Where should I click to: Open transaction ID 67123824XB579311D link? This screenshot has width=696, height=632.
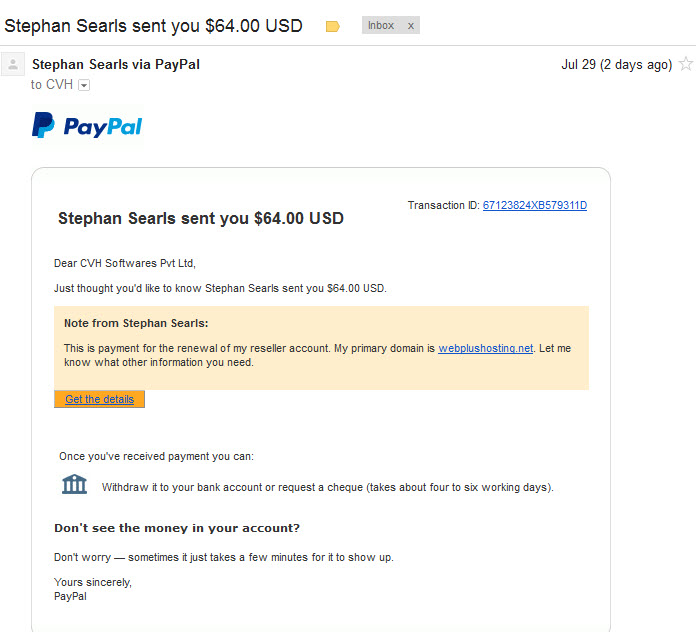pyautogui.click(x=535, y=205)
